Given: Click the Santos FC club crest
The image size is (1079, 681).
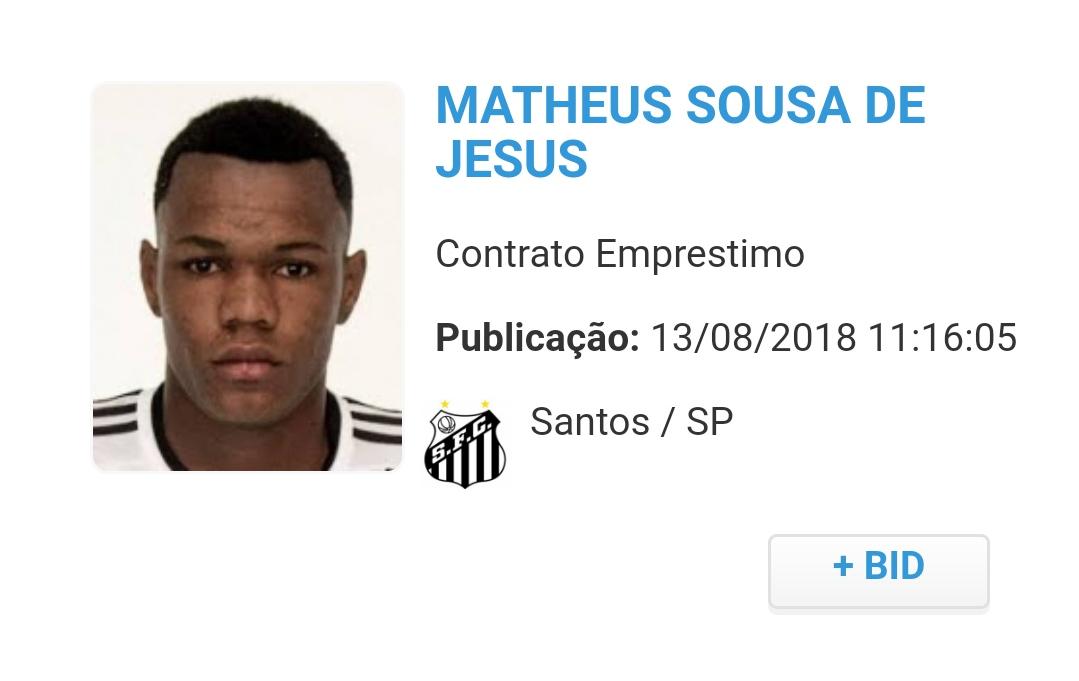Looking at the screenshot, I should tap(465, 445).
